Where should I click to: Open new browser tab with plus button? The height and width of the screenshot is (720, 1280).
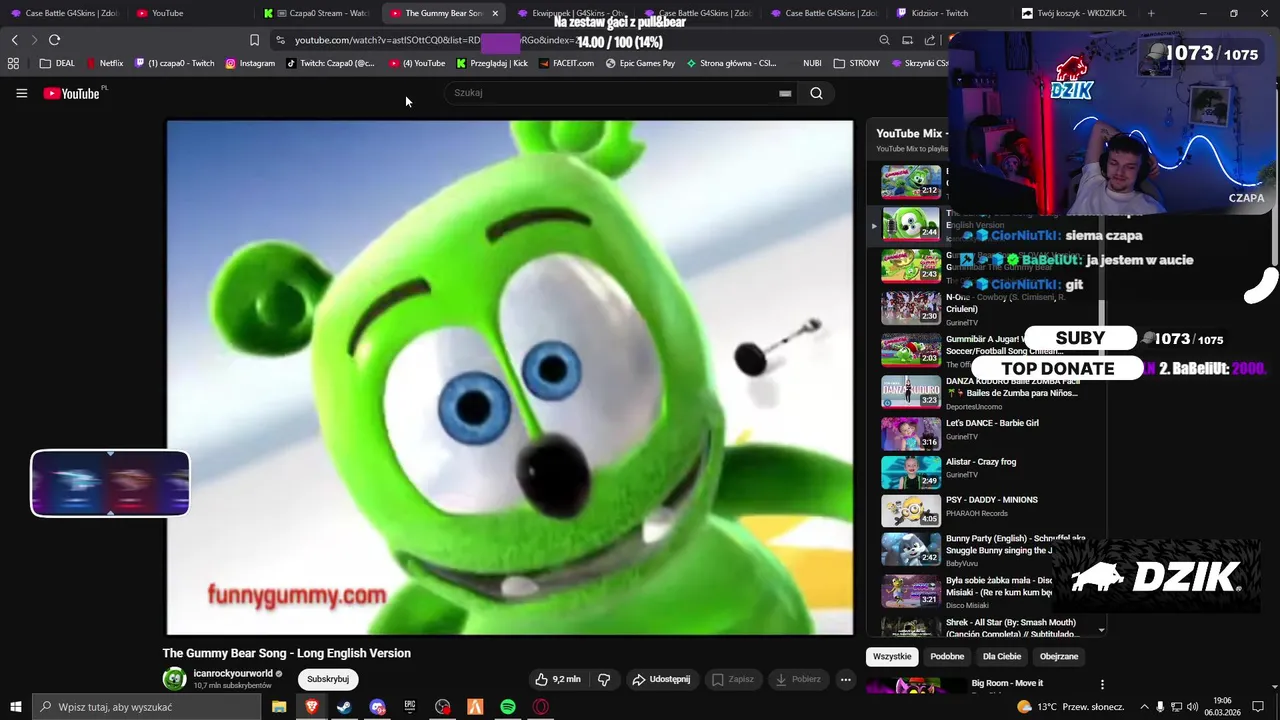(x=1151, y=13)
